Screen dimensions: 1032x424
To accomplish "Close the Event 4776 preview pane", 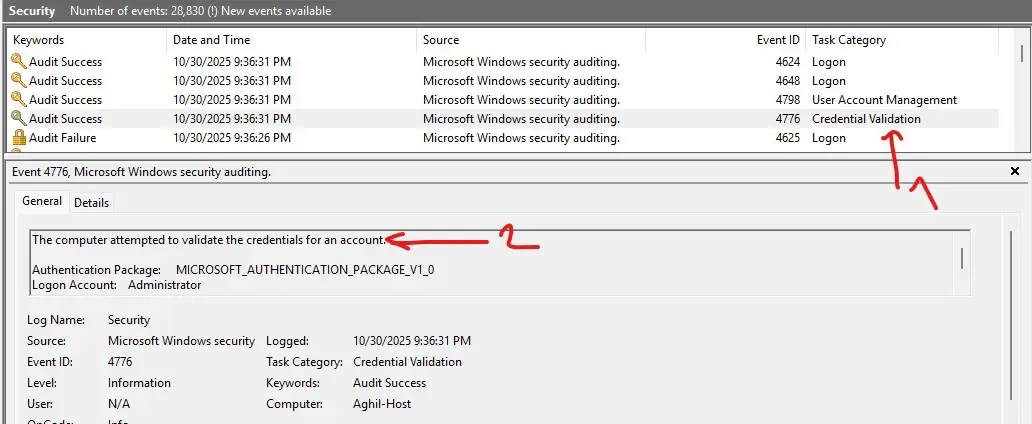I will [x=1016, y=172].
